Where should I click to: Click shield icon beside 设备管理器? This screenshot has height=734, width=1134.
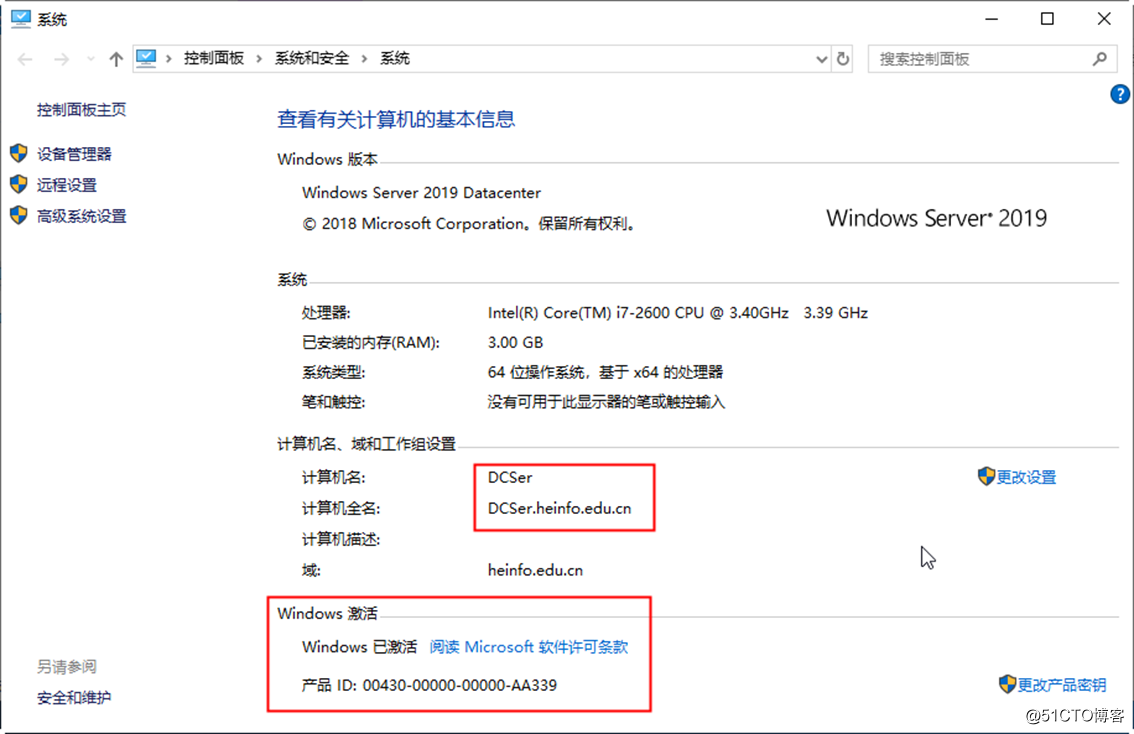pyautogui.click(x=19, y=153)
